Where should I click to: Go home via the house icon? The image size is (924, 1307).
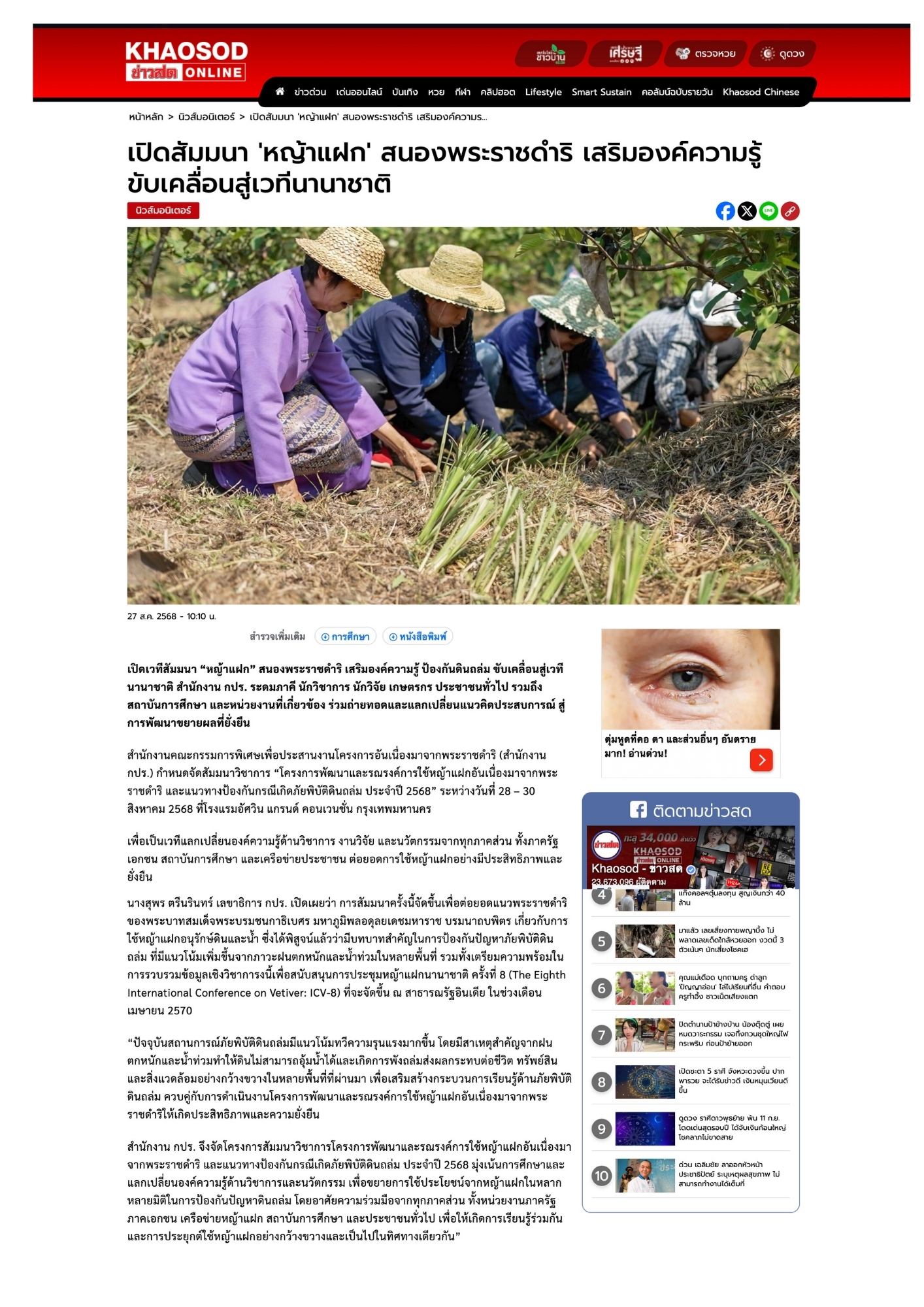pyautogui.click(x=280, y=91)
